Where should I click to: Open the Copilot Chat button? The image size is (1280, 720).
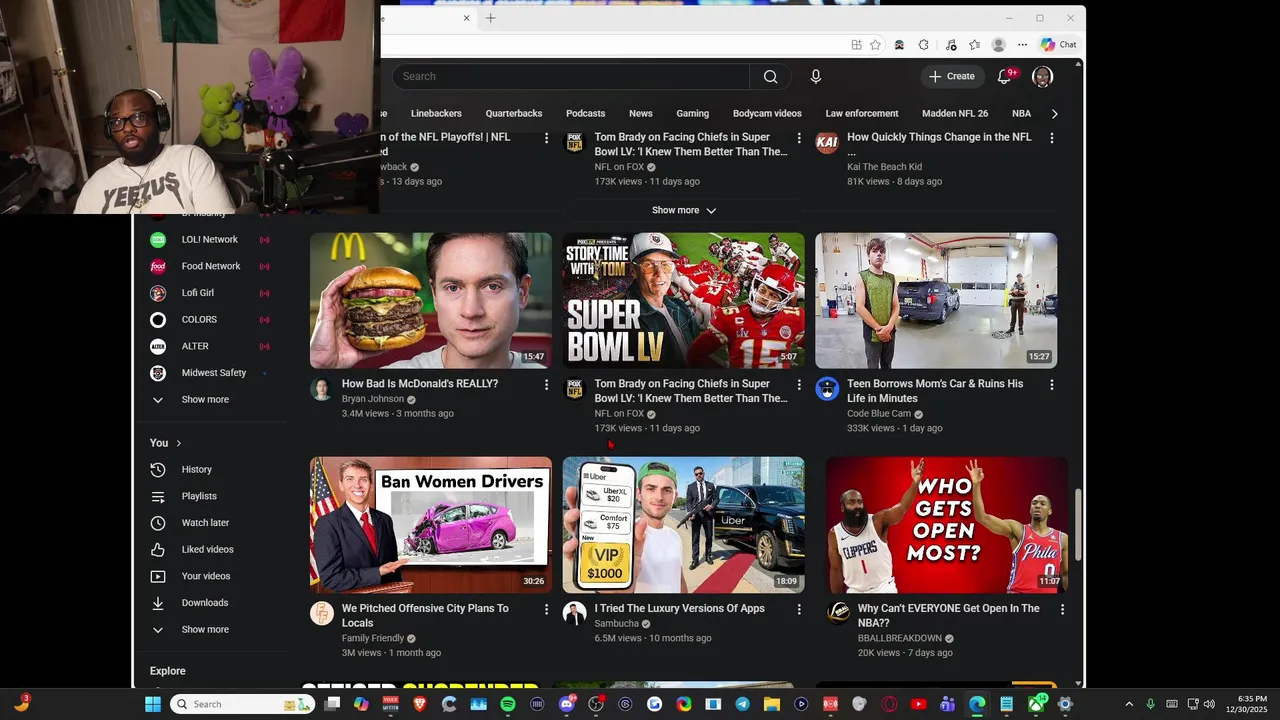pyautogui.click(x=1059, y=45)
